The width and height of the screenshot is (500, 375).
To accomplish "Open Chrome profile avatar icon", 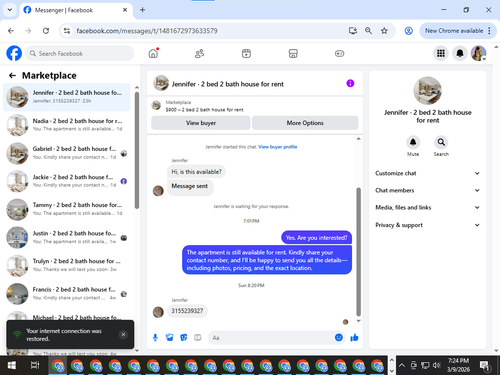I will click(409, 31).
